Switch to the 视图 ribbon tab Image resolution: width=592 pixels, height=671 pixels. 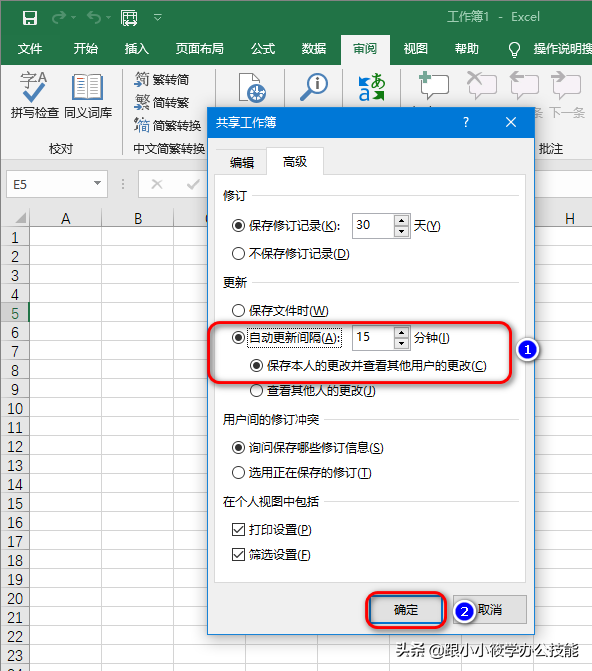tap(416, 49)
